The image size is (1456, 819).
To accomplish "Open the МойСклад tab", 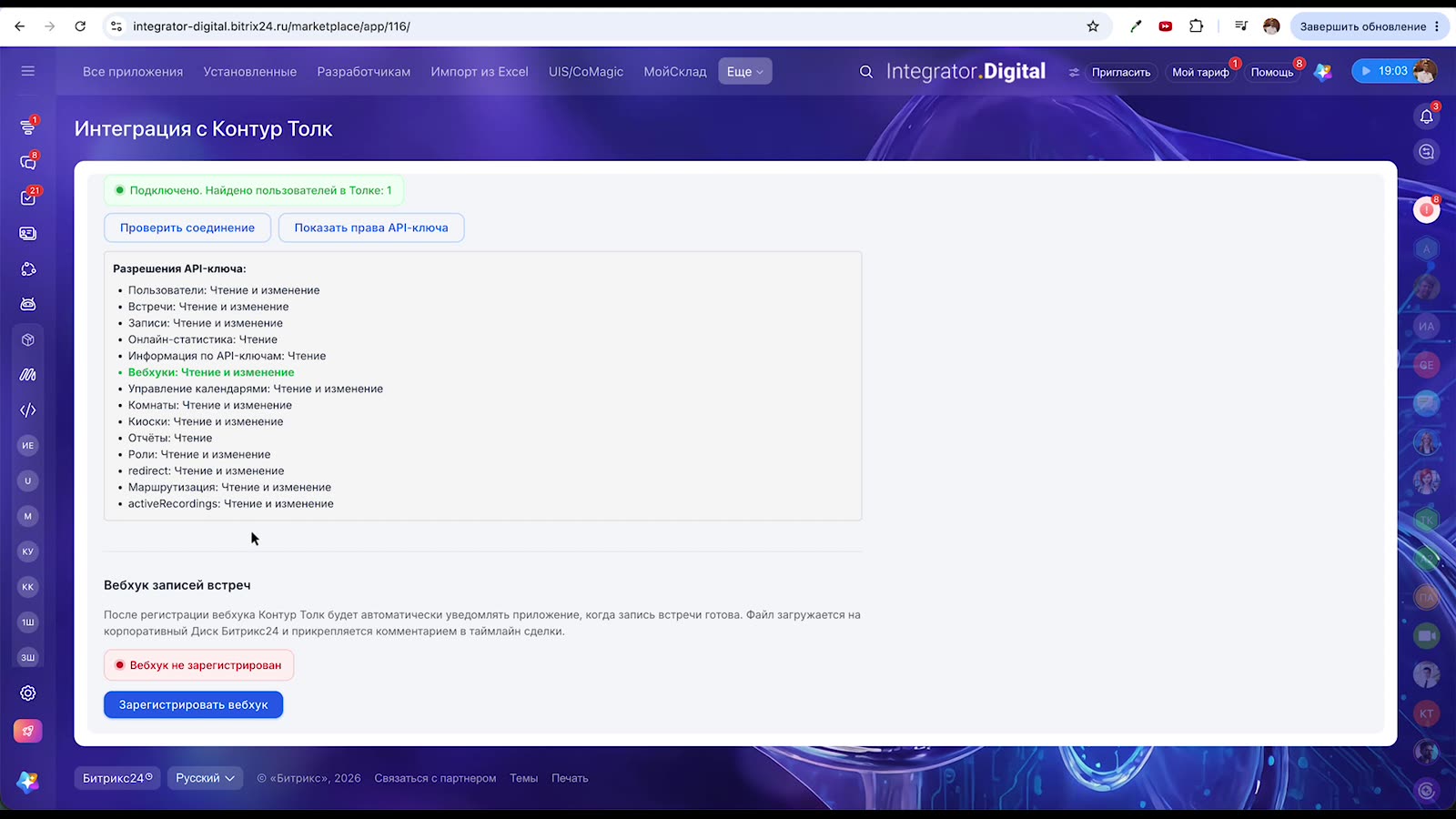I will click(675, 72).
